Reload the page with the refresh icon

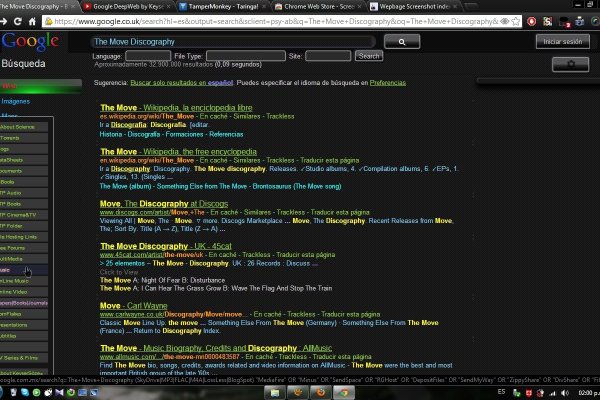pyautogui.click(x=18, y=21)
